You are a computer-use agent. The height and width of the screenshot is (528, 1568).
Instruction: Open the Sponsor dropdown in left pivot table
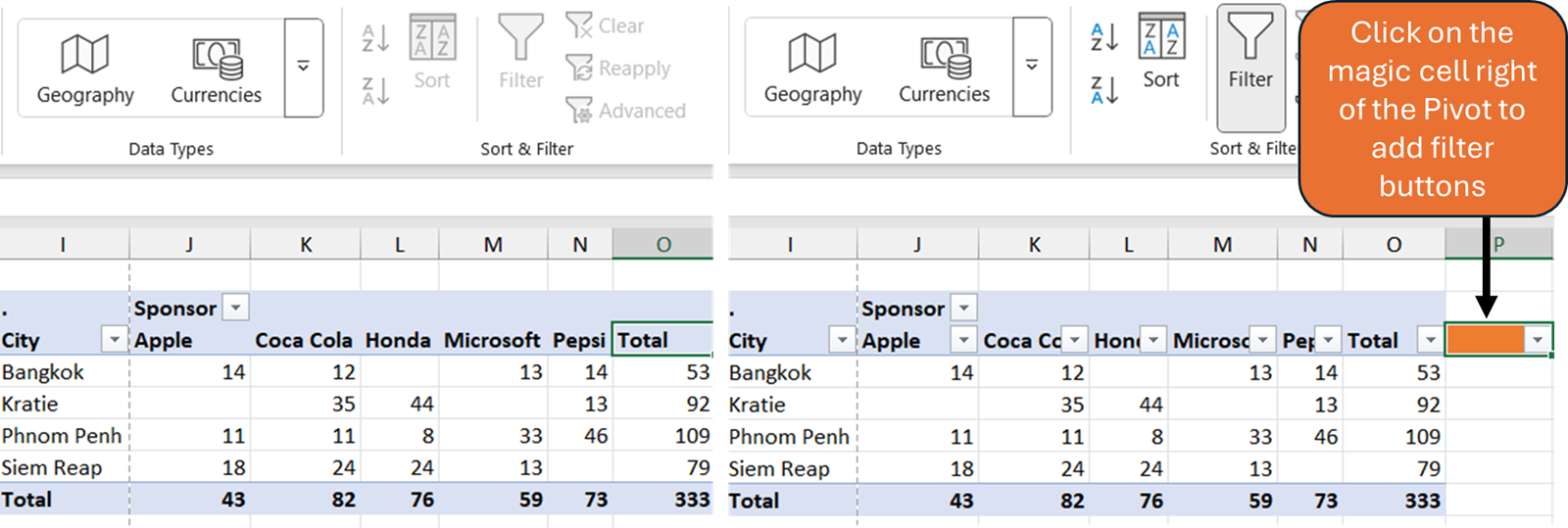[236, 308]
